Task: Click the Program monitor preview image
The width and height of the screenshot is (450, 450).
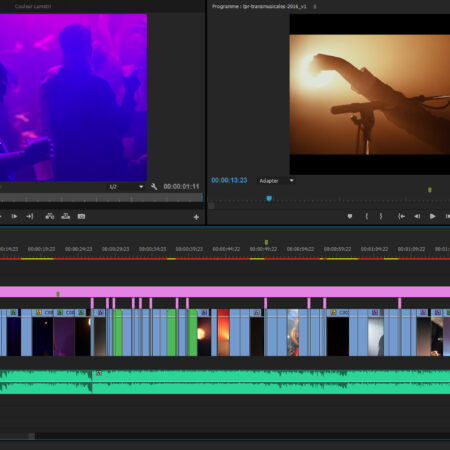Action: coord(370,94)
